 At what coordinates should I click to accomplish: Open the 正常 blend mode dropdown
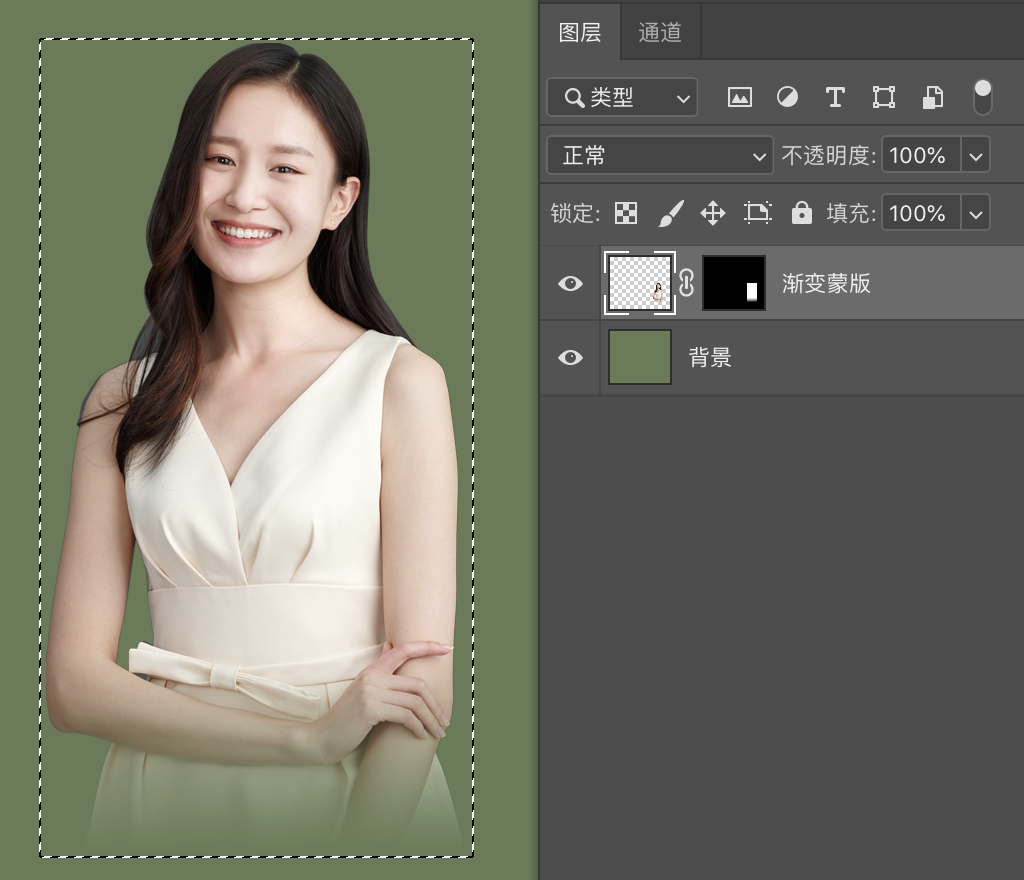point(660,155)
